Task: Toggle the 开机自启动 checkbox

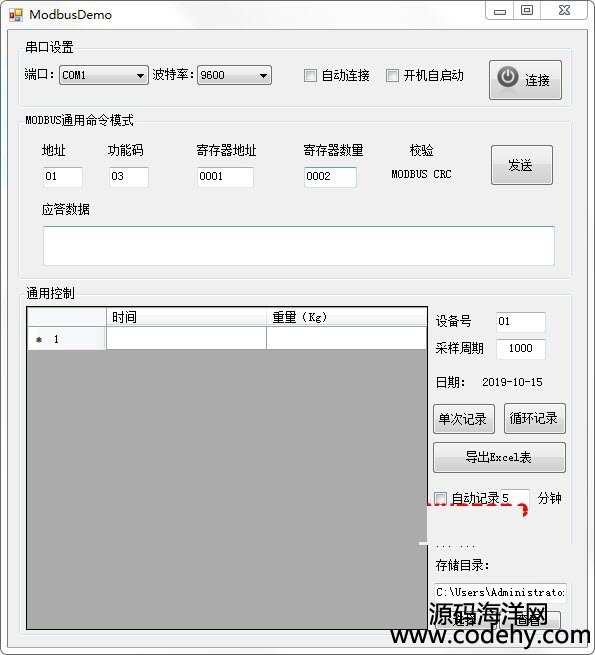Action: [392, 76]
